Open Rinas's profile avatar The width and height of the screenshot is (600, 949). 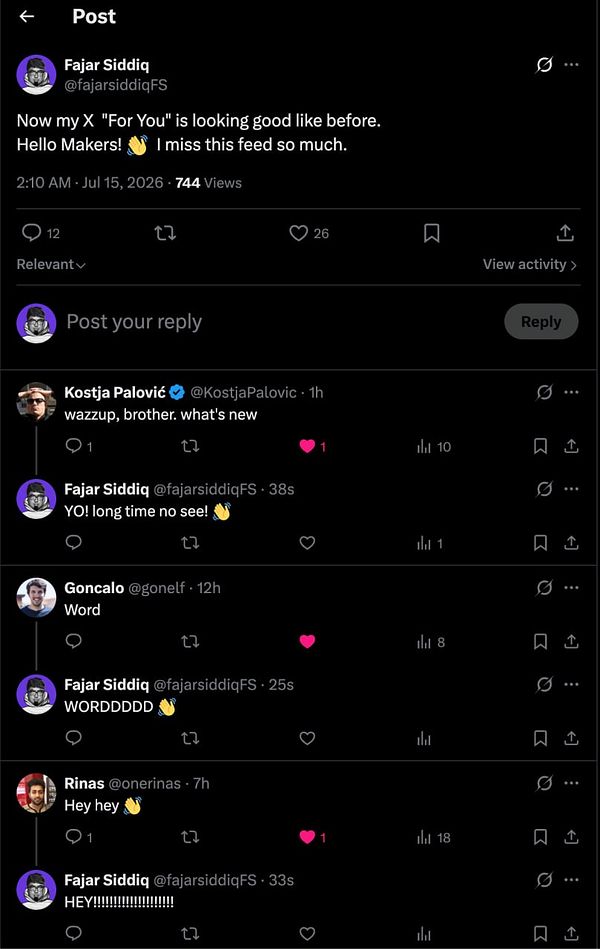point(36,793)
